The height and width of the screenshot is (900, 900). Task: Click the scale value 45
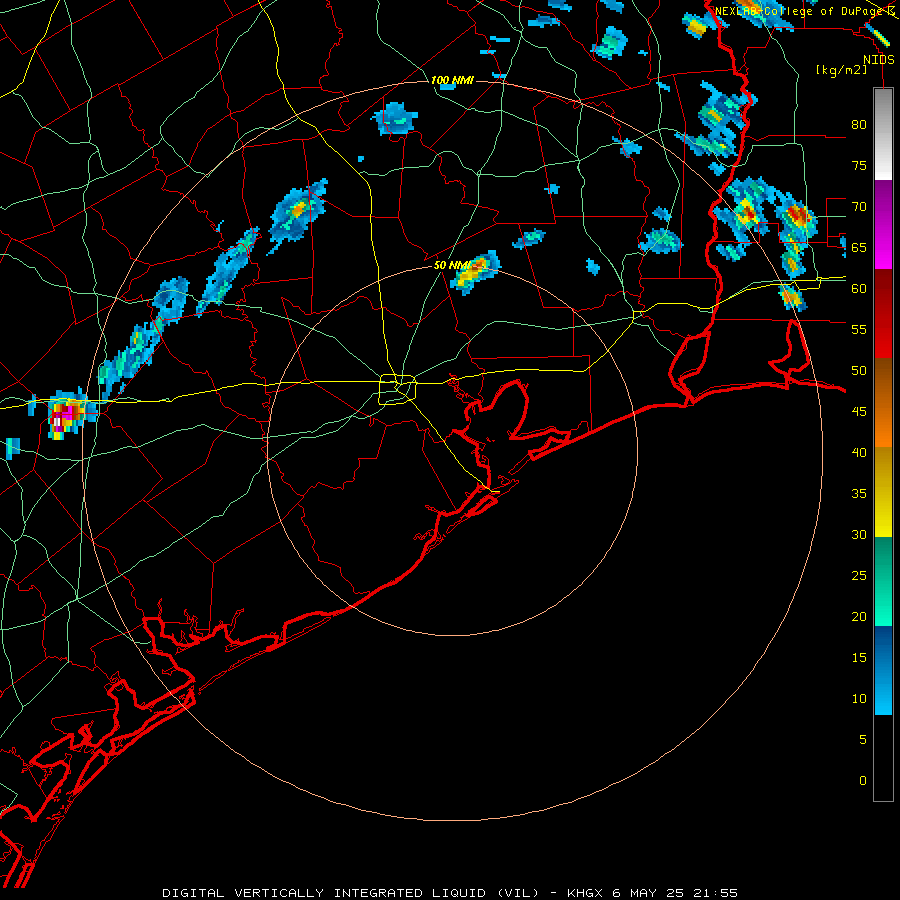point(859,412)
